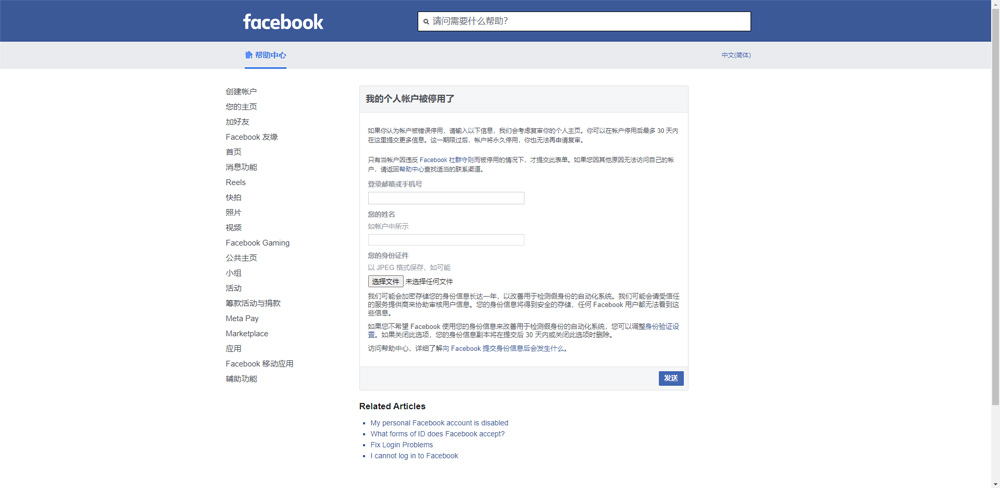This screenshot has height=488, width=1000.
Task: Submit the form with the 发送 button
Action: (x=671, y=378)
